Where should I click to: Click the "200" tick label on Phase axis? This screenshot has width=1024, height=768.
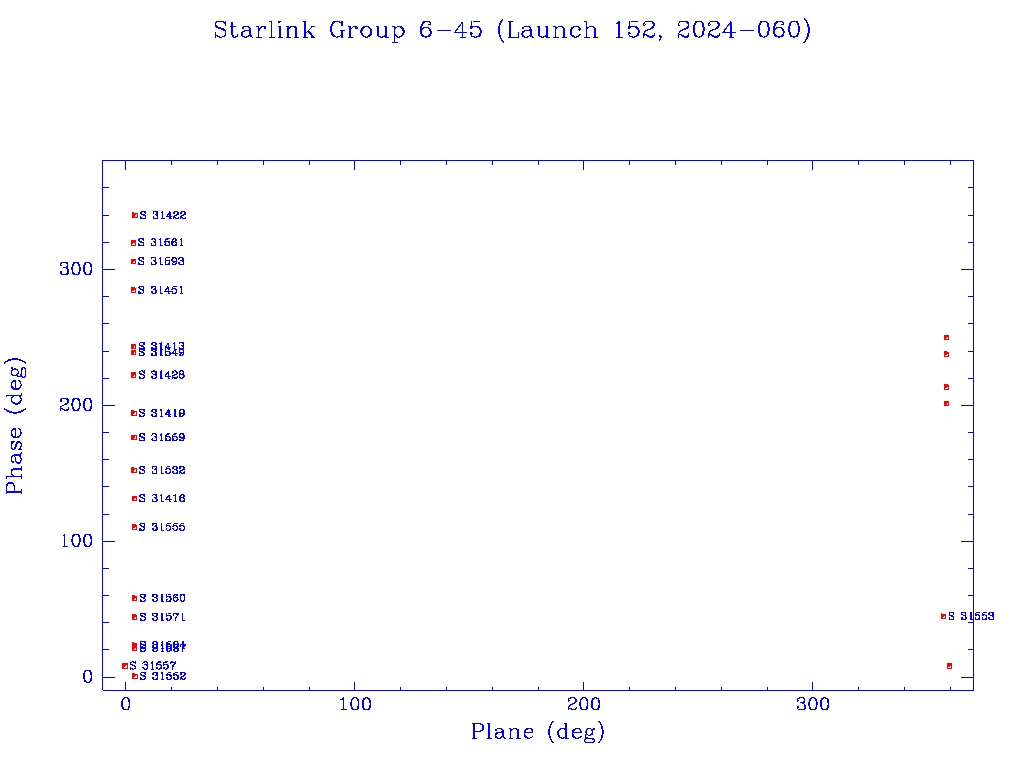pos(77,406)
